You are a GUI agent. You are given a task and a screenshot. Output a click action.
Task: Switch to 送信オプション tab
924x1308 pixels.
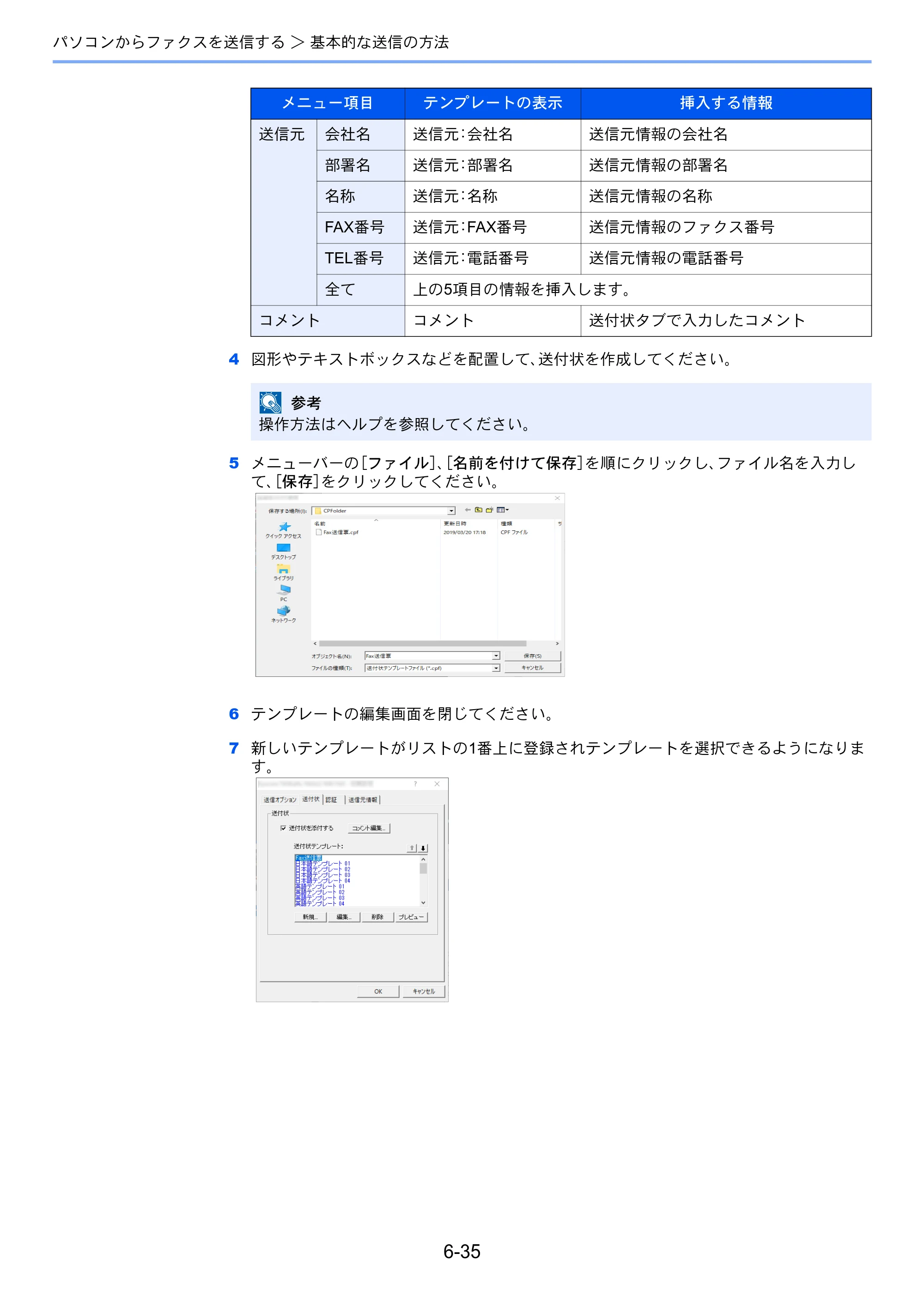click(280, 800)
